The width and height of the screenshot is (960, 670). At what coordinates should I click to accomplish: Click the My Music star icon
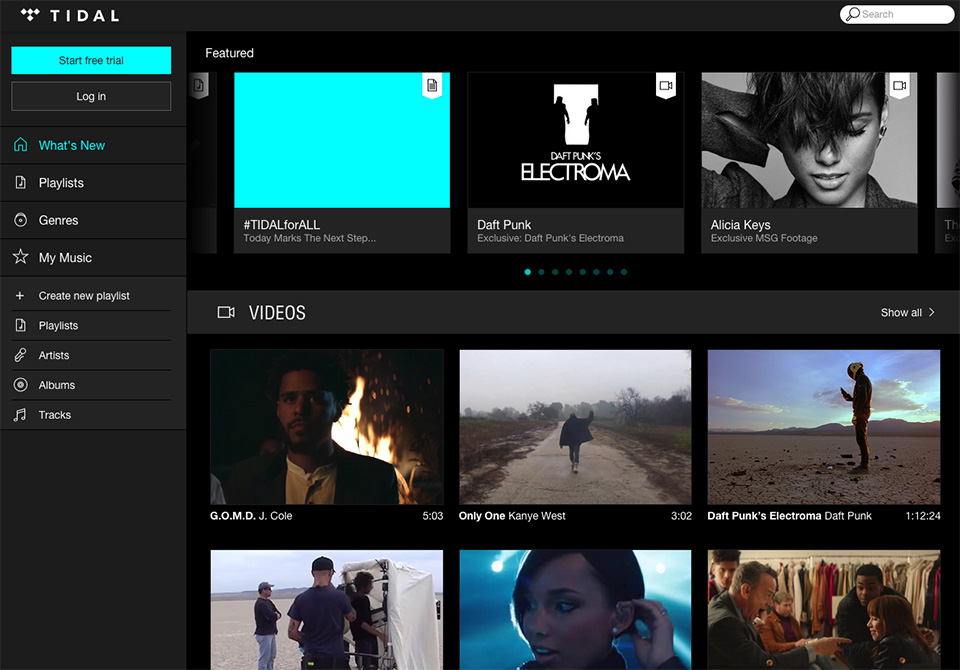(20, 257)
